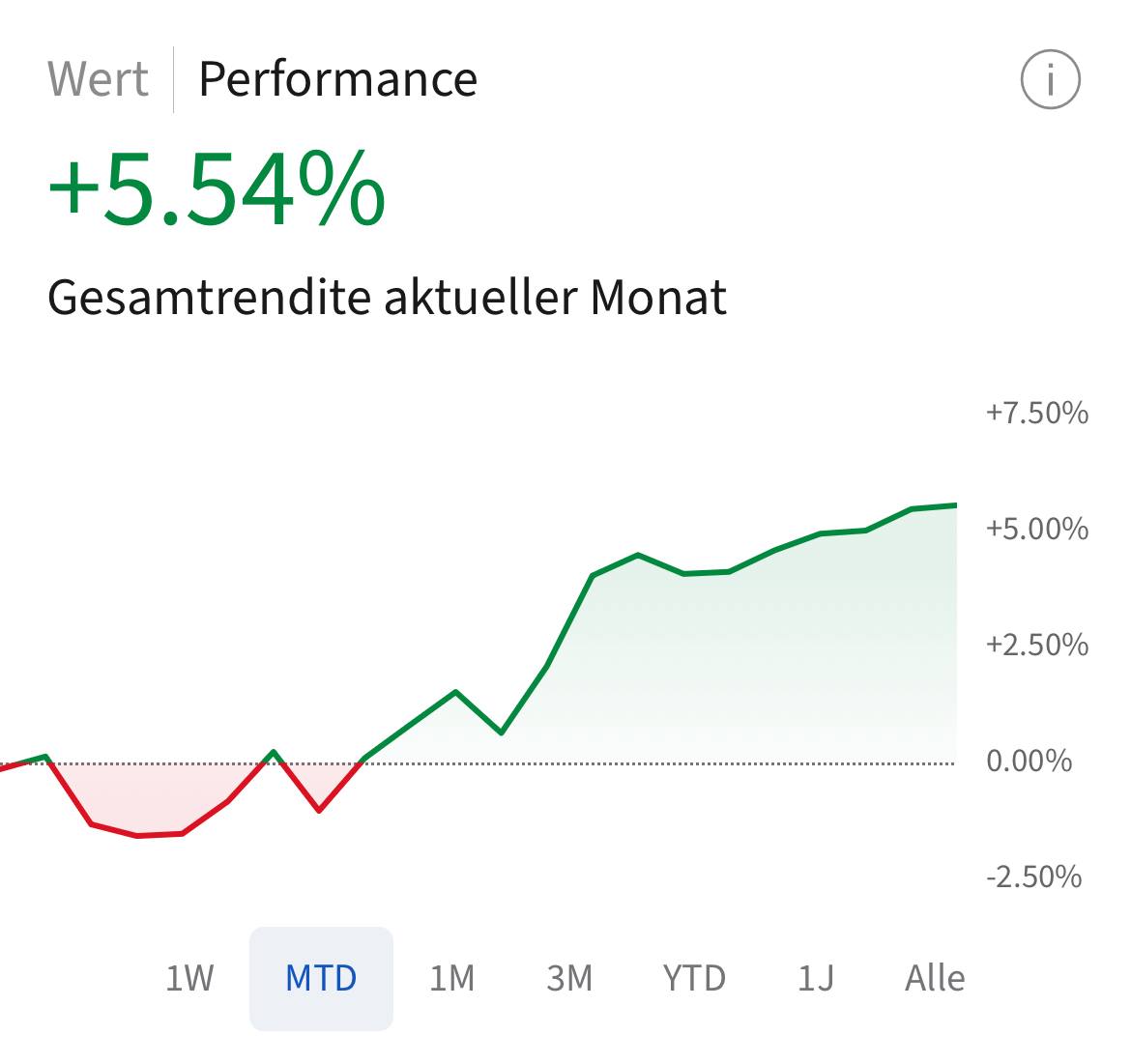Select the Performance tab
Viewport: 1131px width, 1064px height.
point(337,79)
